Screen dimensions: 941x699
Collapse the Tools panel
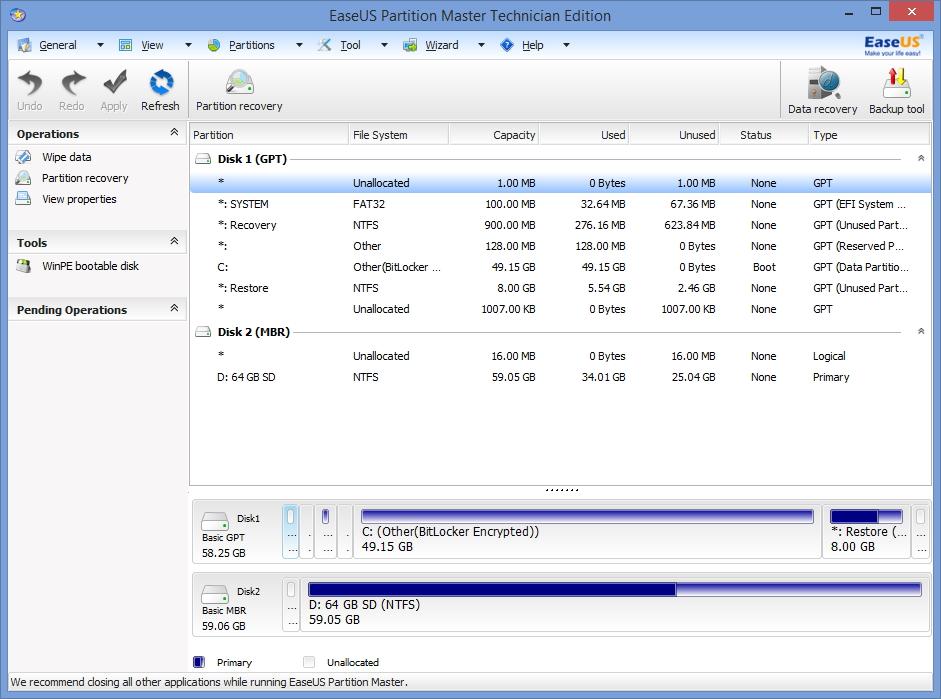pos(174,241)
